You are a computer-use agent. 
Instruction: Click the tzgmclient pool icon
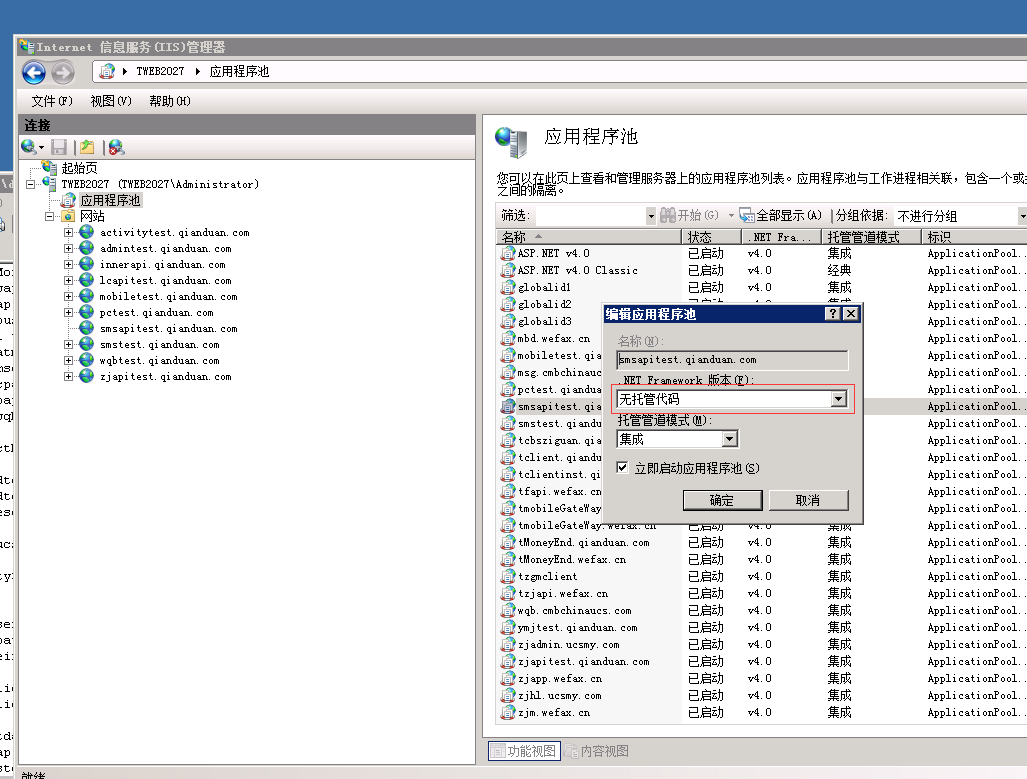coord(508,576)
